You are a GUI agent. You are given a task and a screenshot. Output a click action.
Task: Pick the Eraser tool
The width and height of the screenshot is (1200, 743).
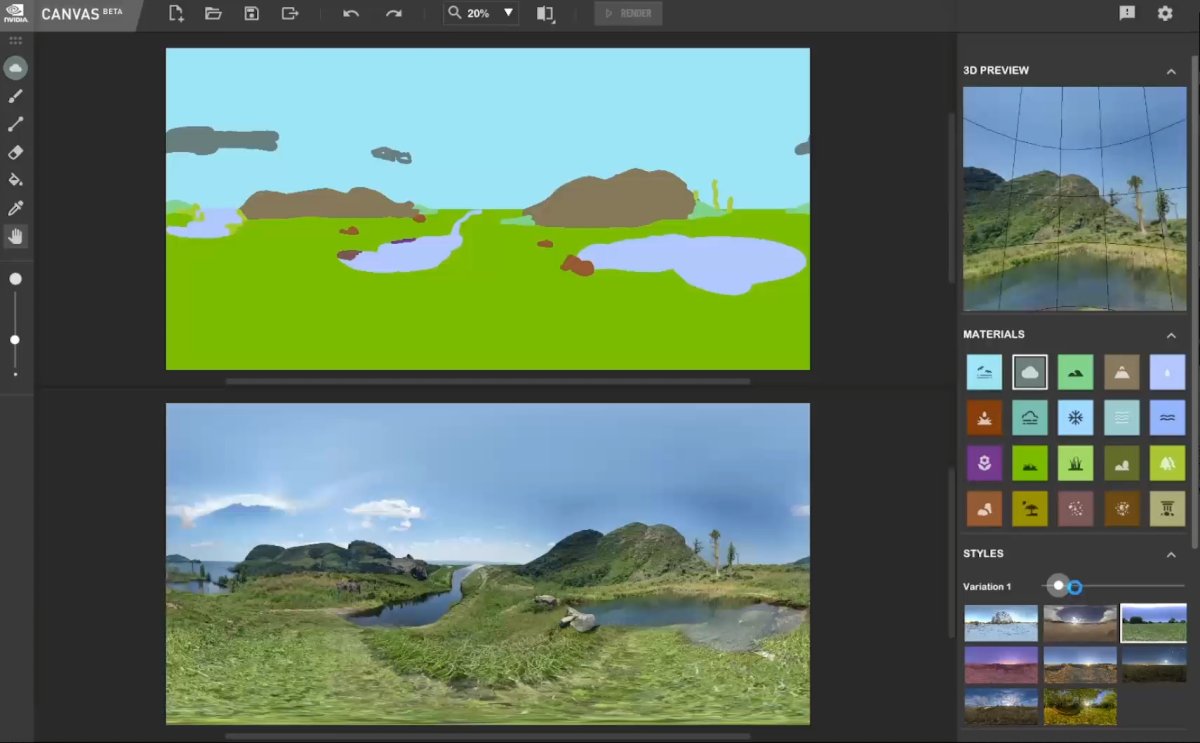15,152
